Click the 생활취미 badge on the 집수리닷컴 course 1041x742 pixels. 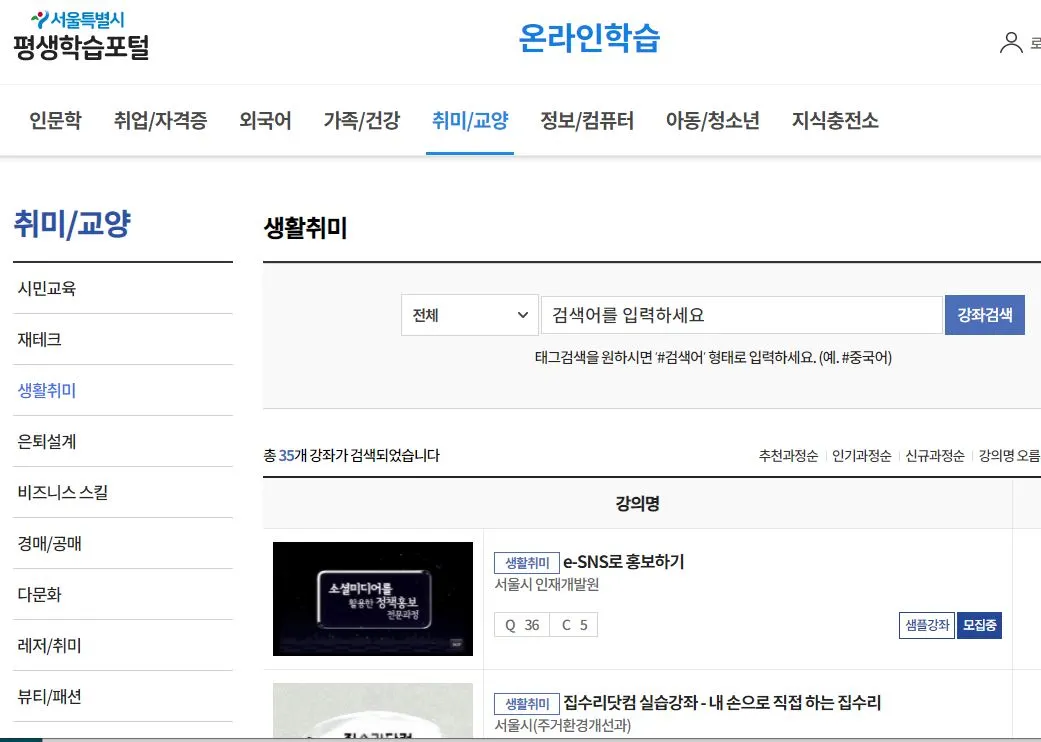pyautogui.click(x=526, y=703)
